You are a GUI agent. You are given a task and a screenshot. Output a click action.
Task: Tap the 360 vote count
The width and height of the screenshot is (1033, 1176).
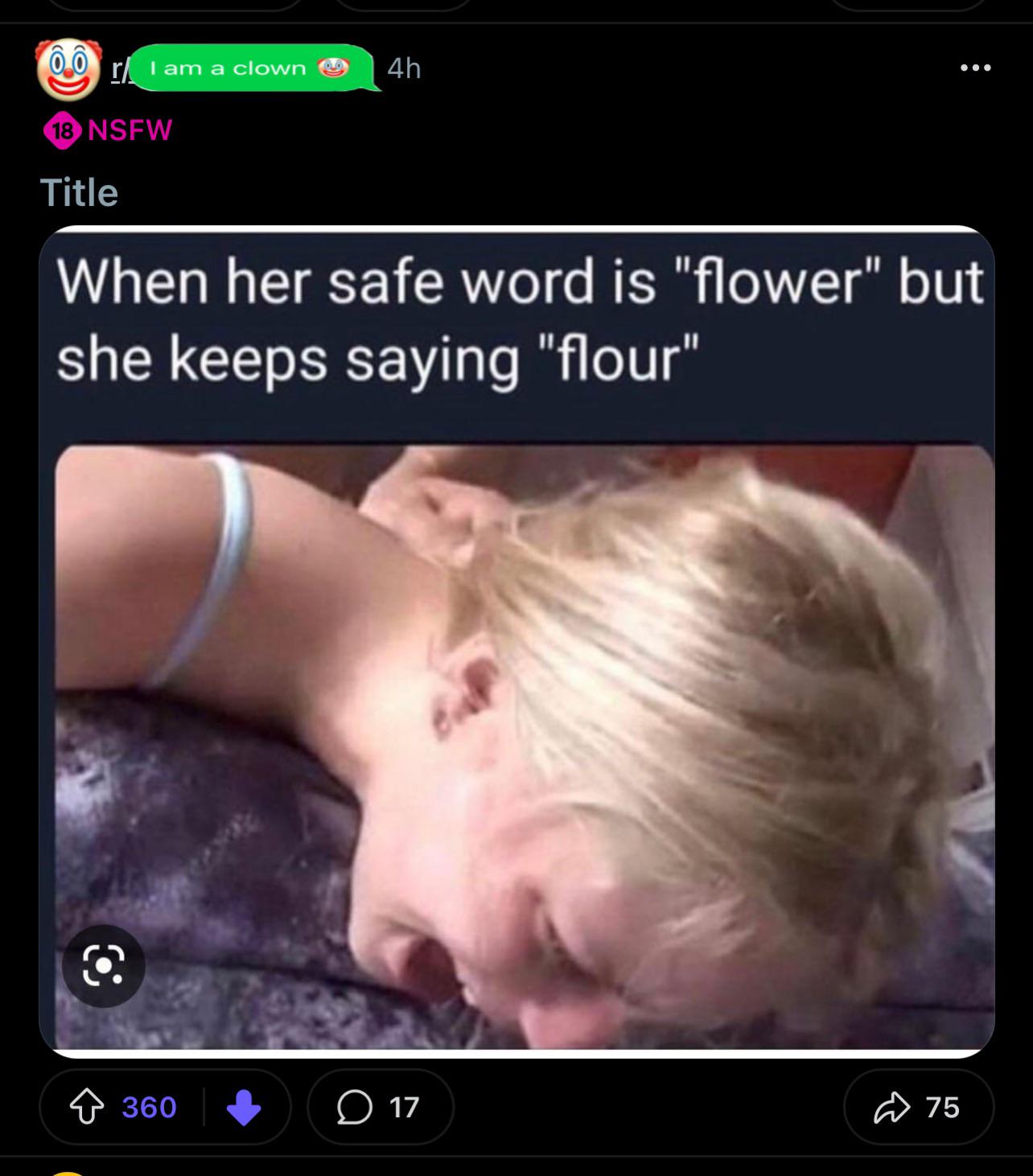[x=149, y=1107]
